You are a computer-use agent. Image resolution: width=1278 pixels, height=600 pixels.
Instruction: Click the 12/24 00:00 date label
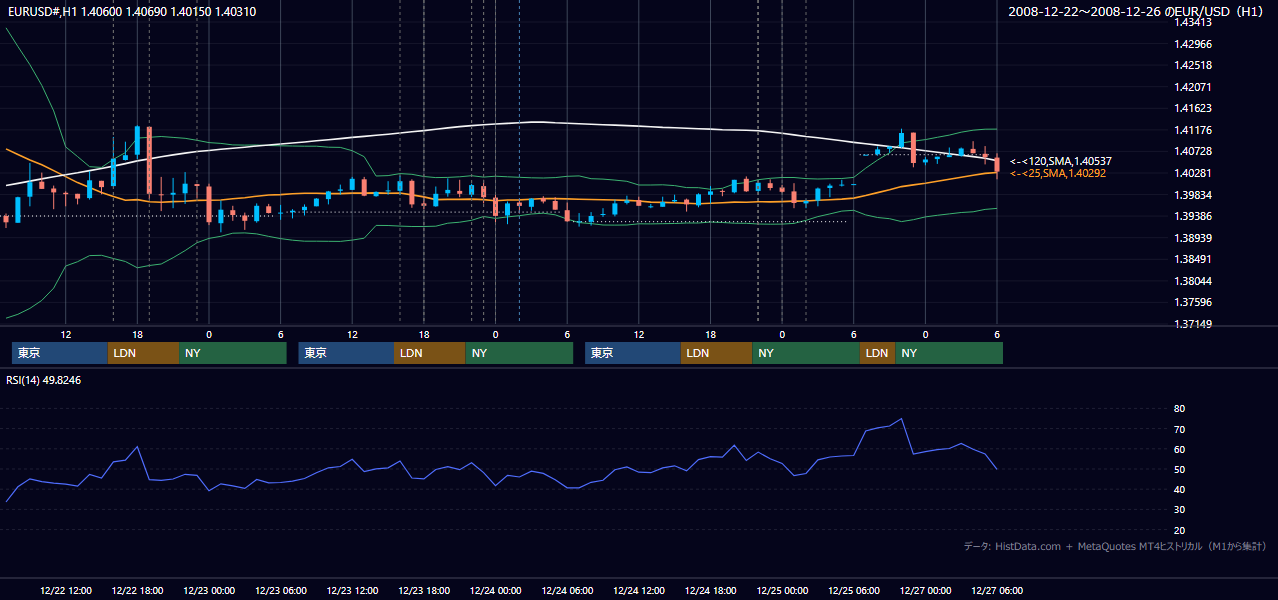(495, 591)
